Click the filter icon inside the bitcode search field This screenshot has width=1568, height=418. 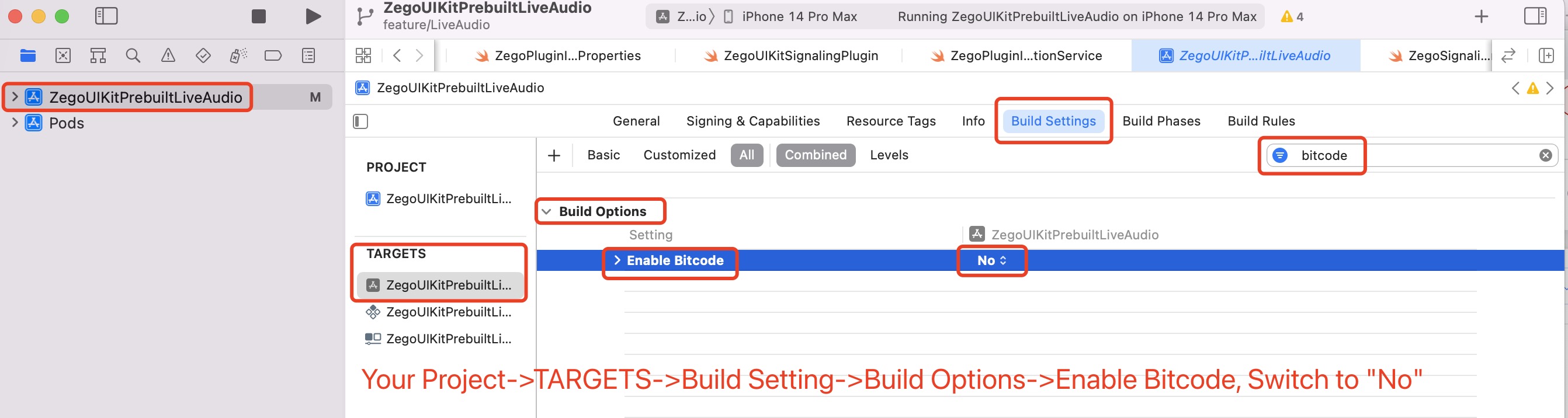click(1281, 155)
